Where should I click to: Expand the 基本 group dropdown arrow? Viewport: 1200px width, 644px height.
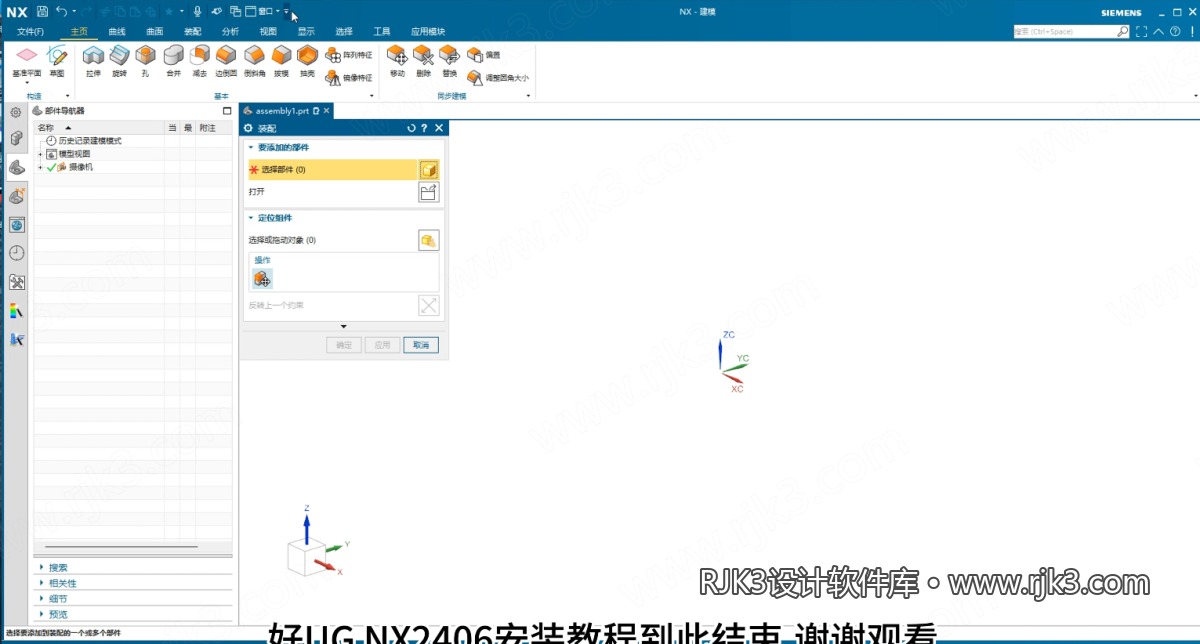coord(373,96)
